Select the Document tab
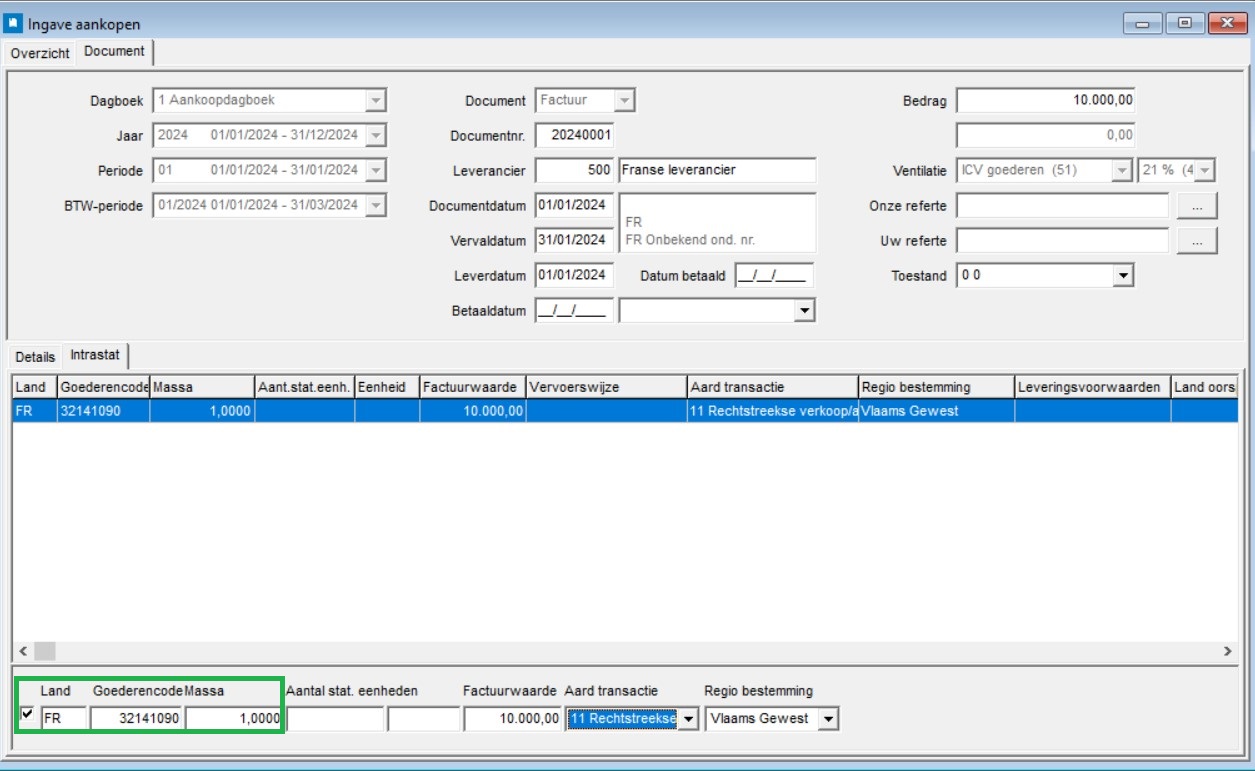 pyautogui.click(x=114, y=51)
